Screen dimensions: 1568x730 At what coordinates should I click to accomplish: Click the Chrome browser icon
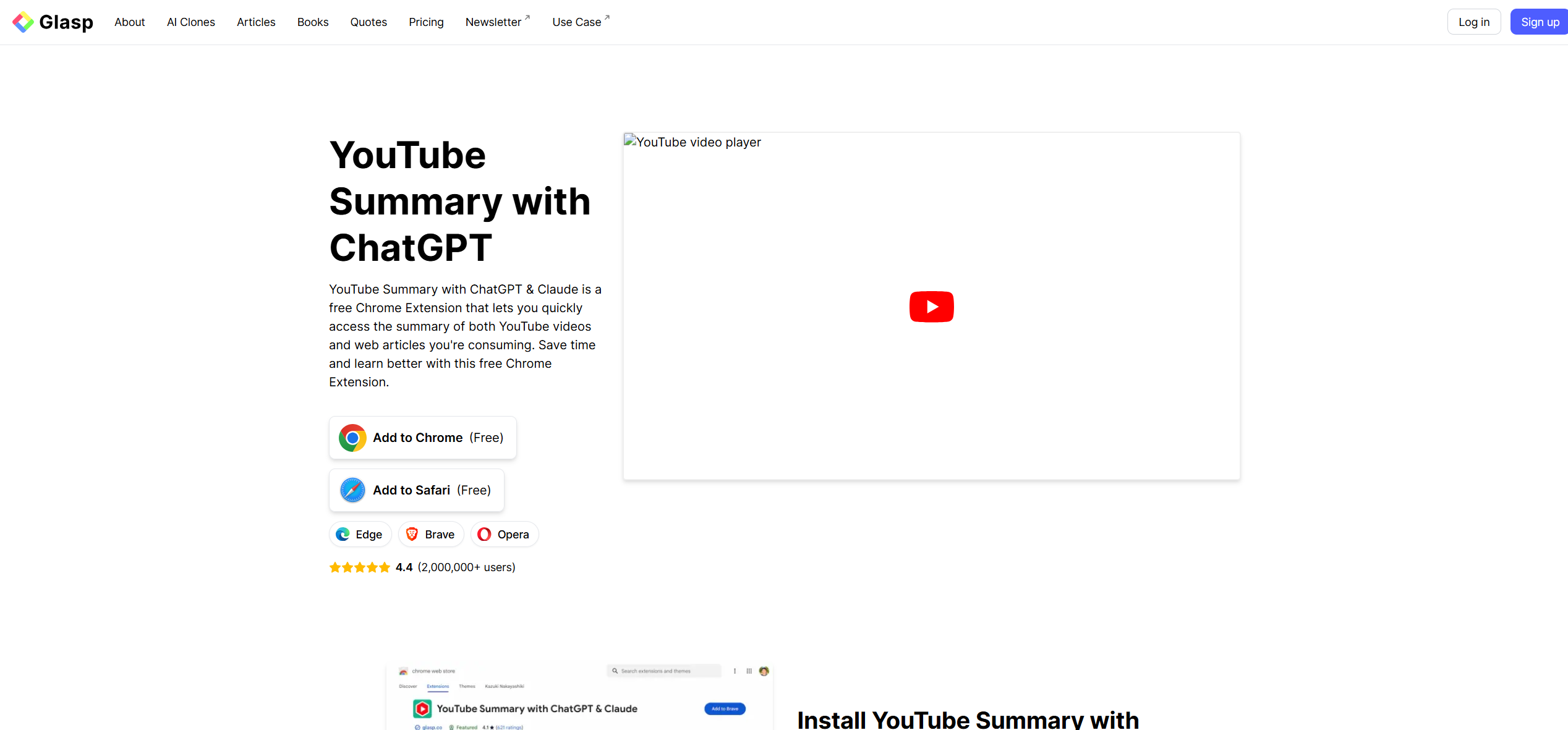coord(352,438)
